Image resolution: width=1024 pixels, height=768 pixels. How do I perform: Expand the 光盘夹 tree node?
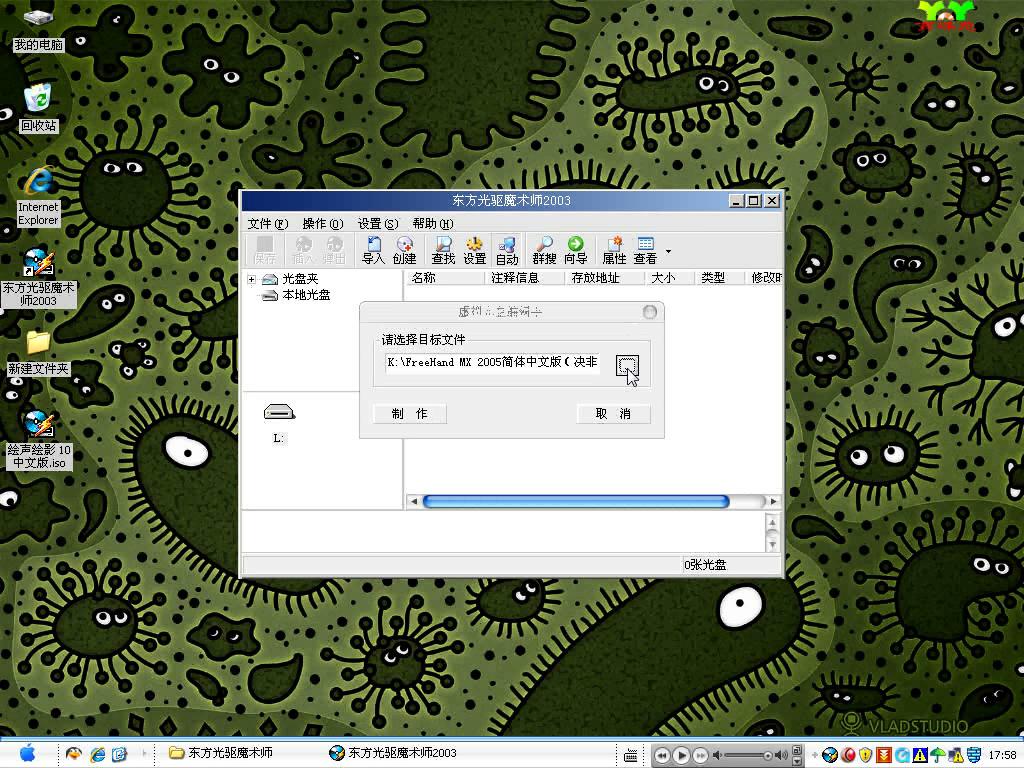251,280
